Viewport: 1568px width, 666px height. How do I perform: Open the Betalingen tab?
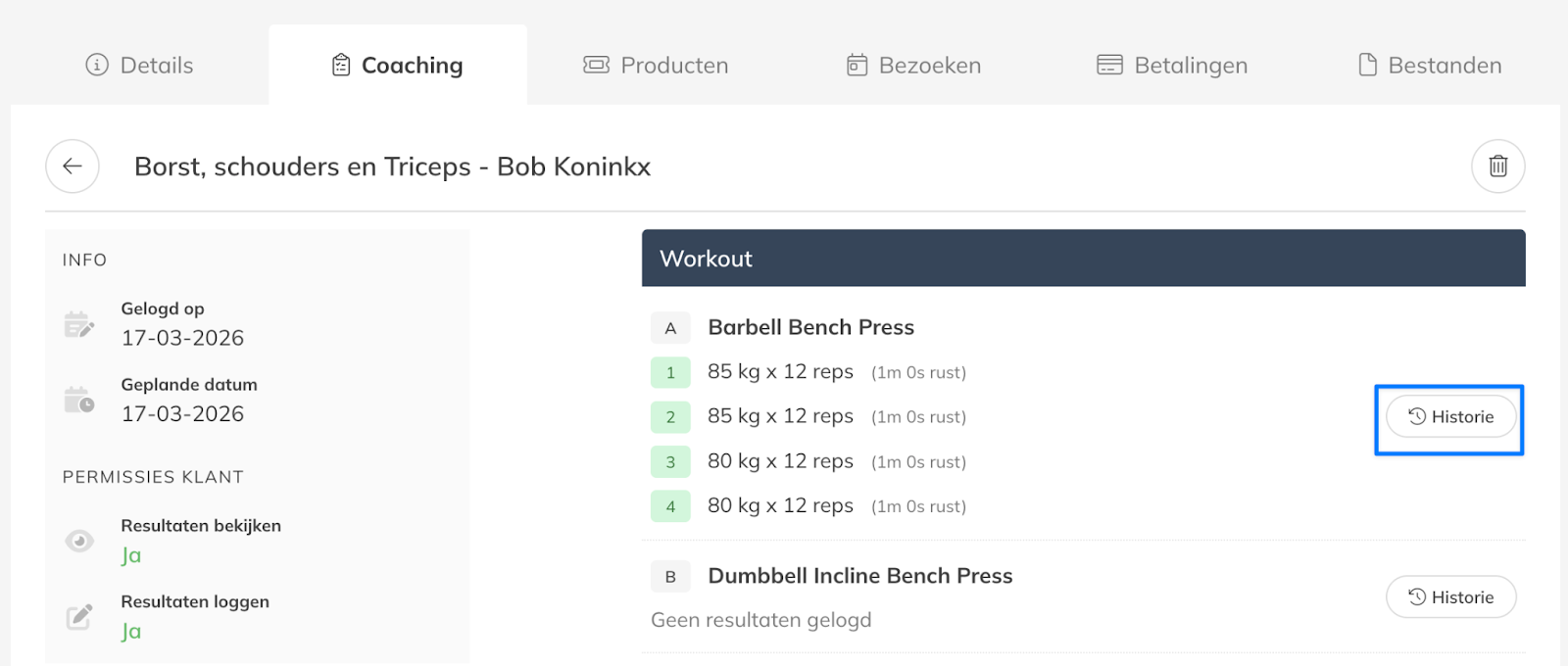(1172, 66)
